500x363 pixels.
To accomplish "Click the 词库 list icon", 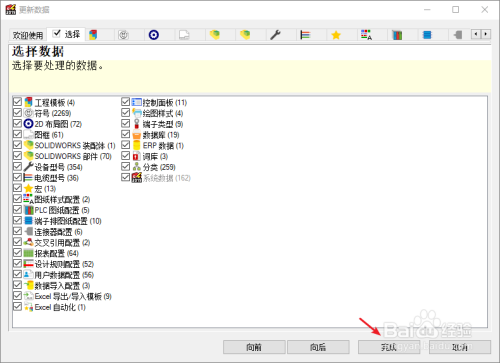I will pos(136,156).
